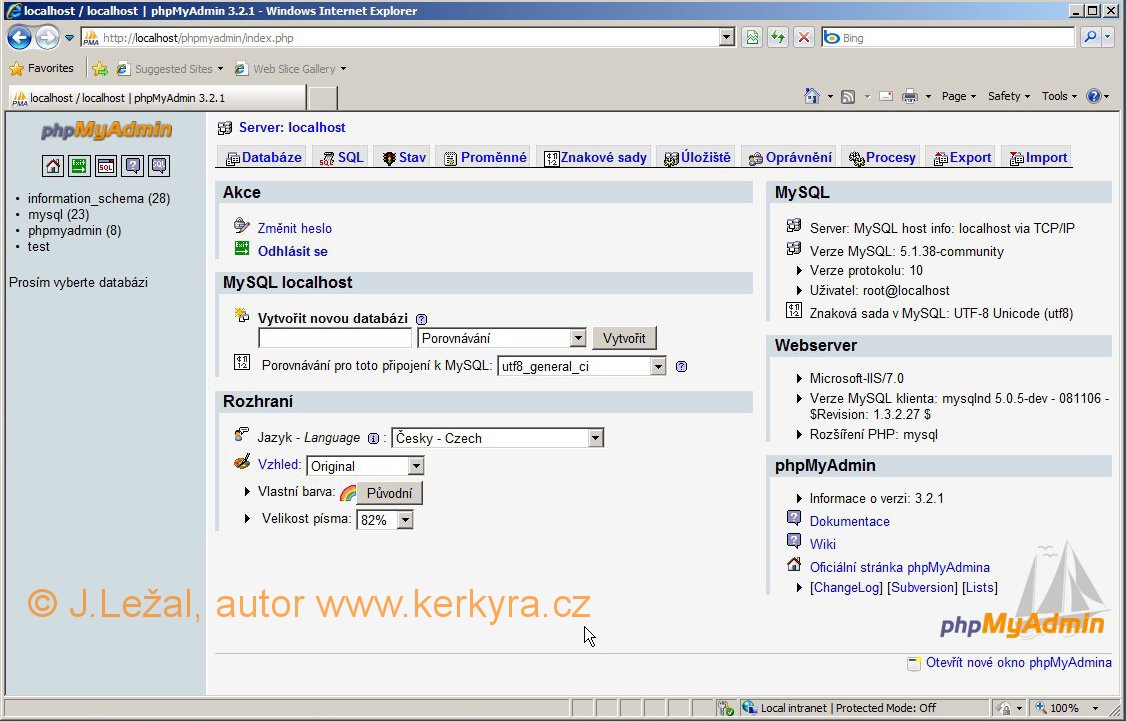Open the Export tab
This screenshot has width=1126, height=722.
[962, 157]
